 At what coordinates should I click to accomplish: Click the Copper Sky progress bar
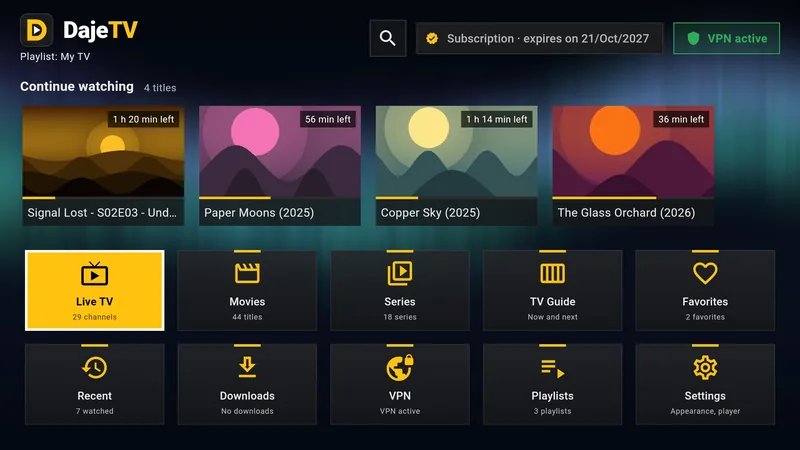pyautogui.click(x=456, y=197)
